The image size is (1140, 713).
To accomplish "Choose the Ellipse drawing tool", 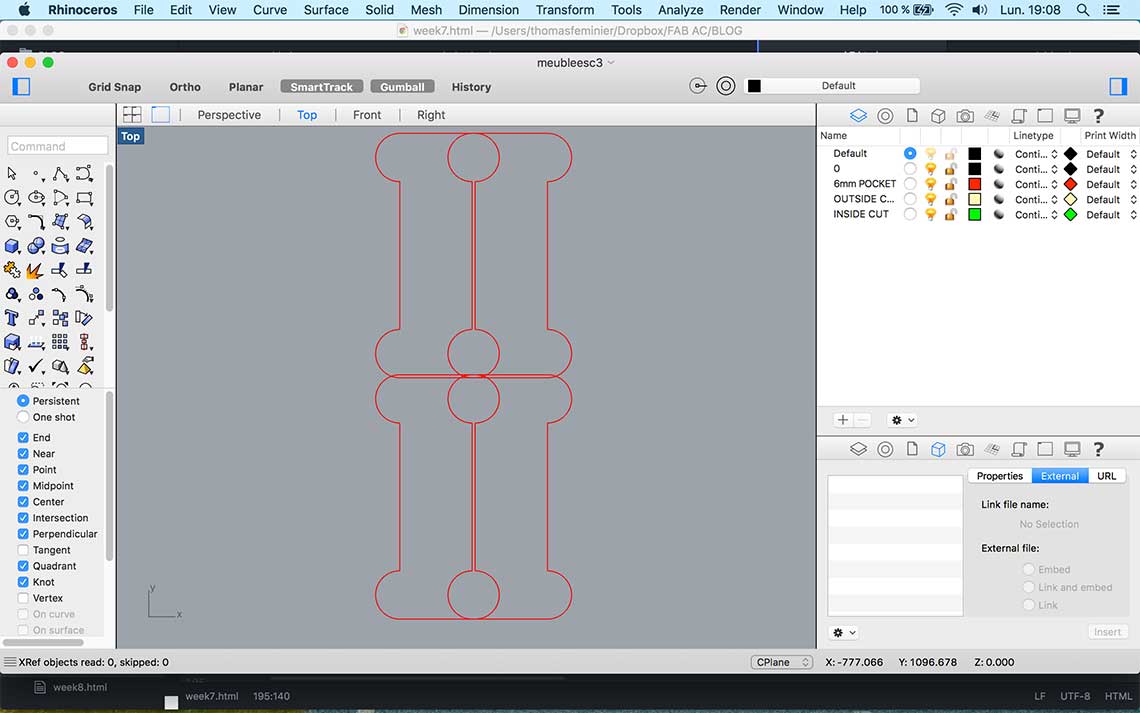I will 36,198.
